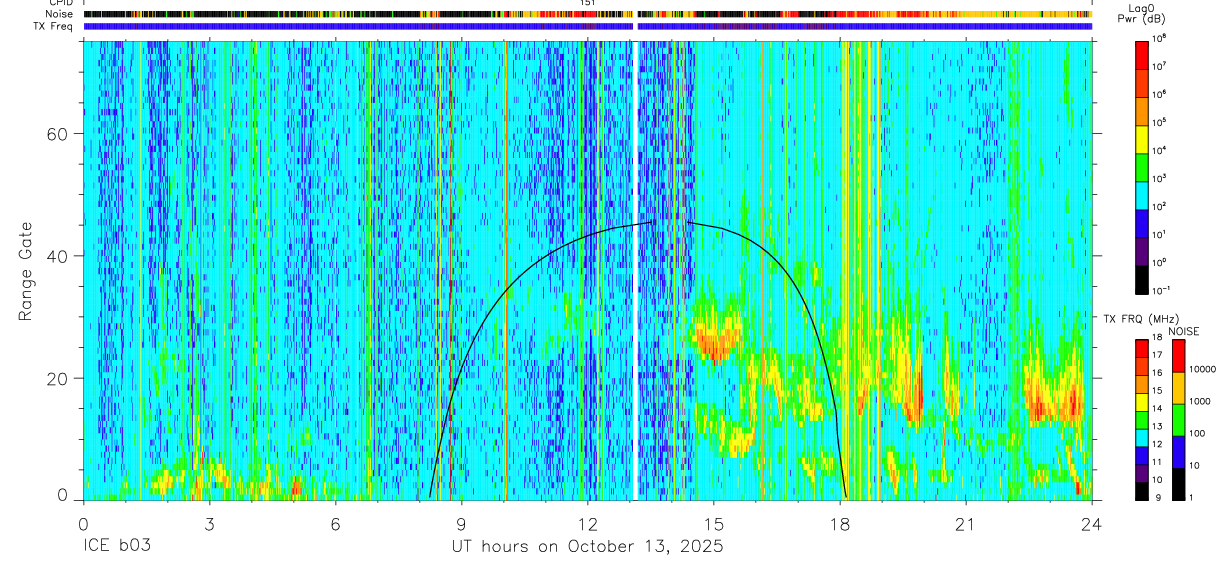Click the '18' tick on the UT hours axis
The image size is (1228, 567).
click(x=840, y=523)
